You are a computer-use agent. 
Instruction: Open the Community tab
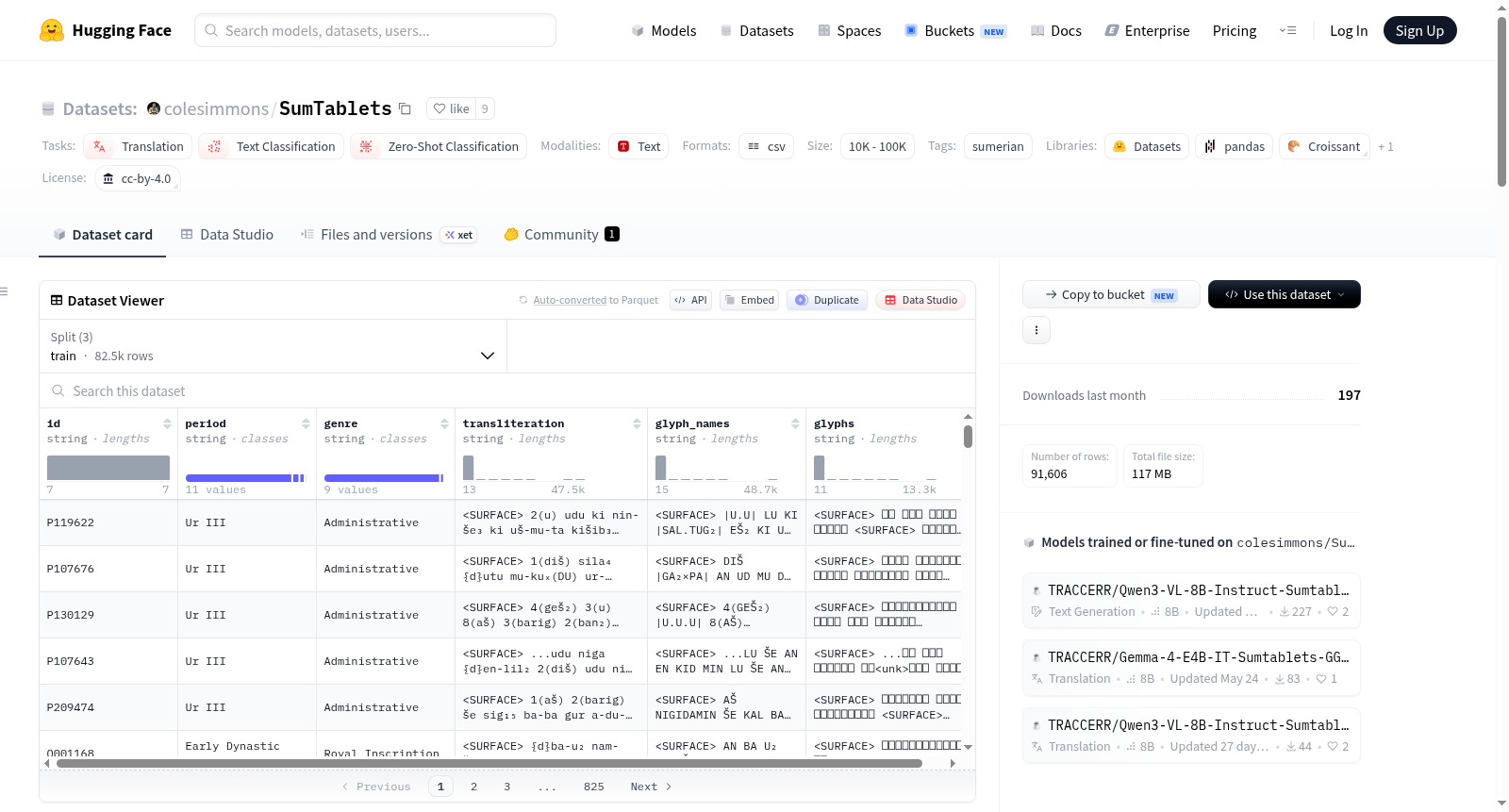(x=561, y=235)
